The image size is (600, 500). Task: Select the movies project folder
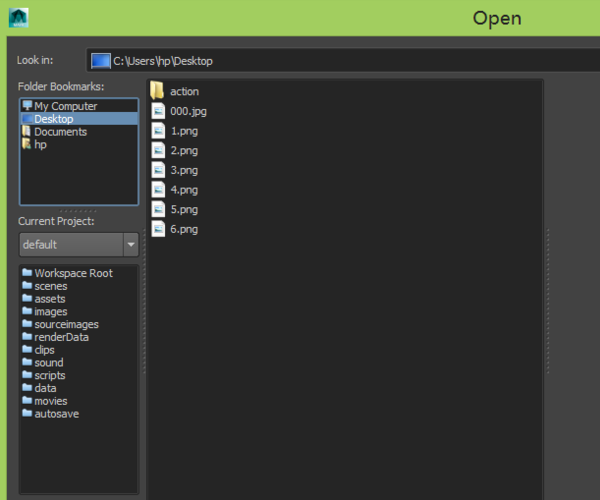point(50,401)
